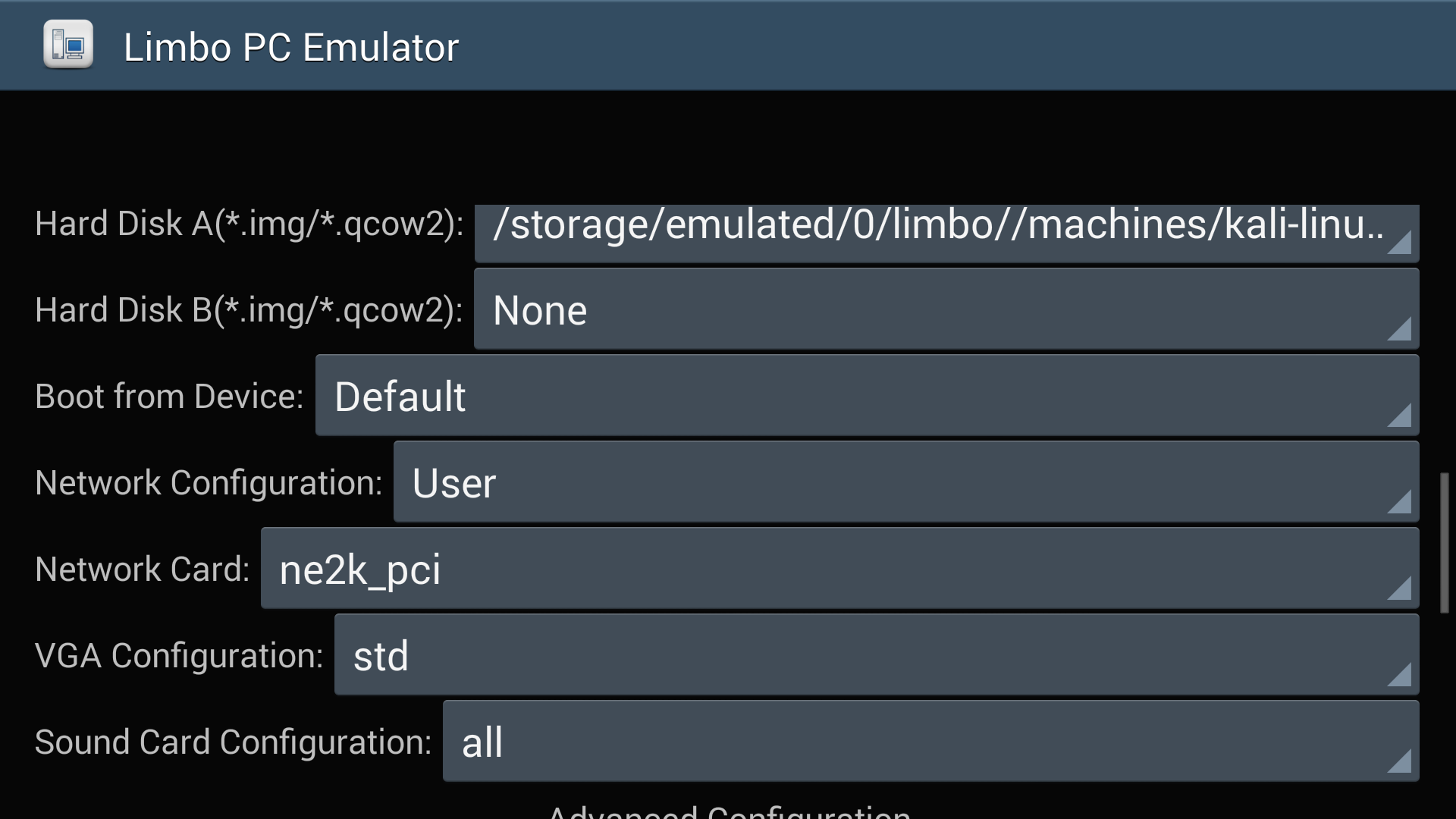Open the Sound Card Configuration dropdown
Screen dimensions: 1456x819
pos(925,742)
